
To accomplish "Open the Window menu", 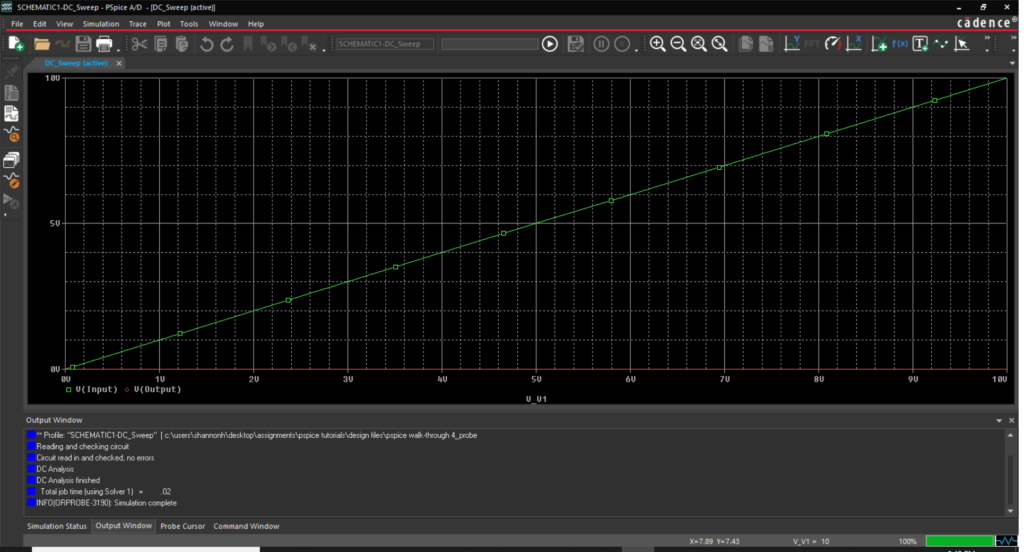I will 223,24.
